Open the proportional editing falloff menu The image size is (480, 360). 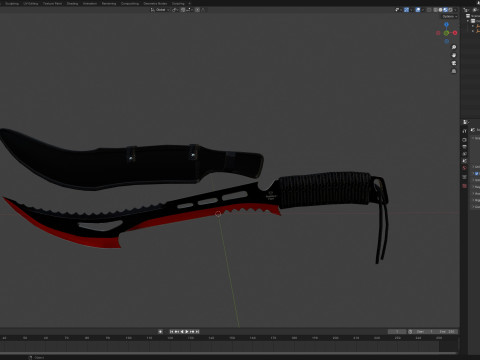coord(203,10)
